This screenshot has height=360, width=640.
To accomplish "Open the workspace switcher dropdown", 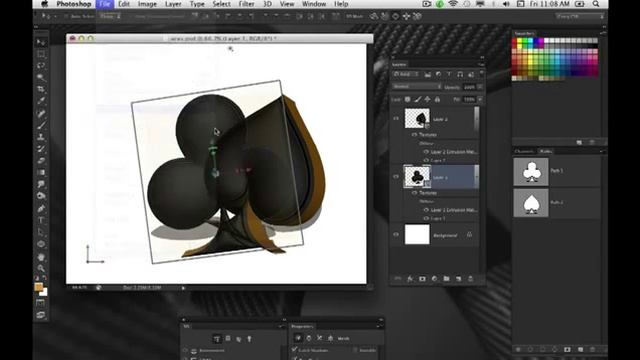I will [x=580, y=16].
